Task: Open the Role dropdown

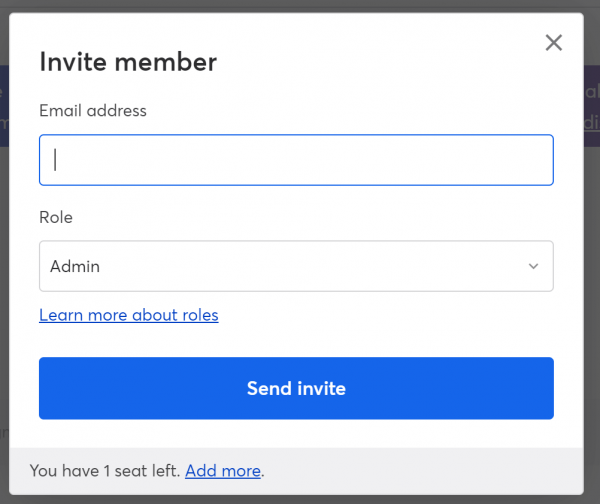Action: coord(296,266)
